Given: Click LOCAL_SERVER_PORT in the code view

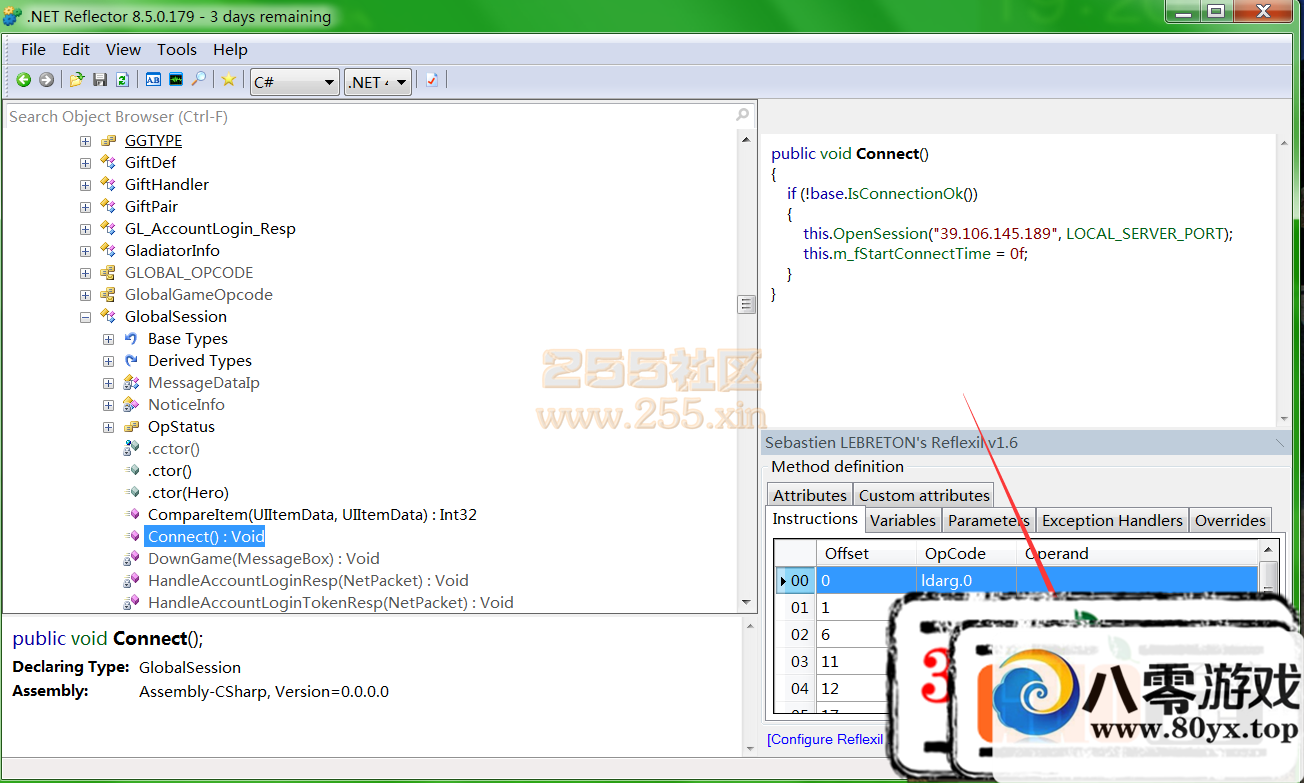Looking at the screenshot, I should (1145, 233).
